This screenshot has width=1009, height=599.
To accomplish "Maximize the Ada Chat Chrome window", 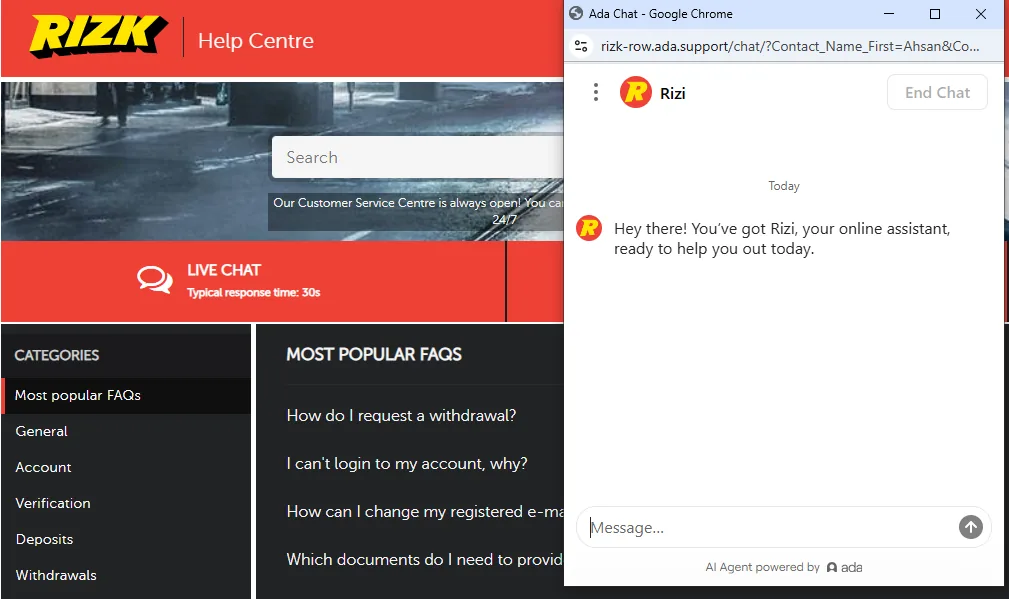I will [935, 14].
